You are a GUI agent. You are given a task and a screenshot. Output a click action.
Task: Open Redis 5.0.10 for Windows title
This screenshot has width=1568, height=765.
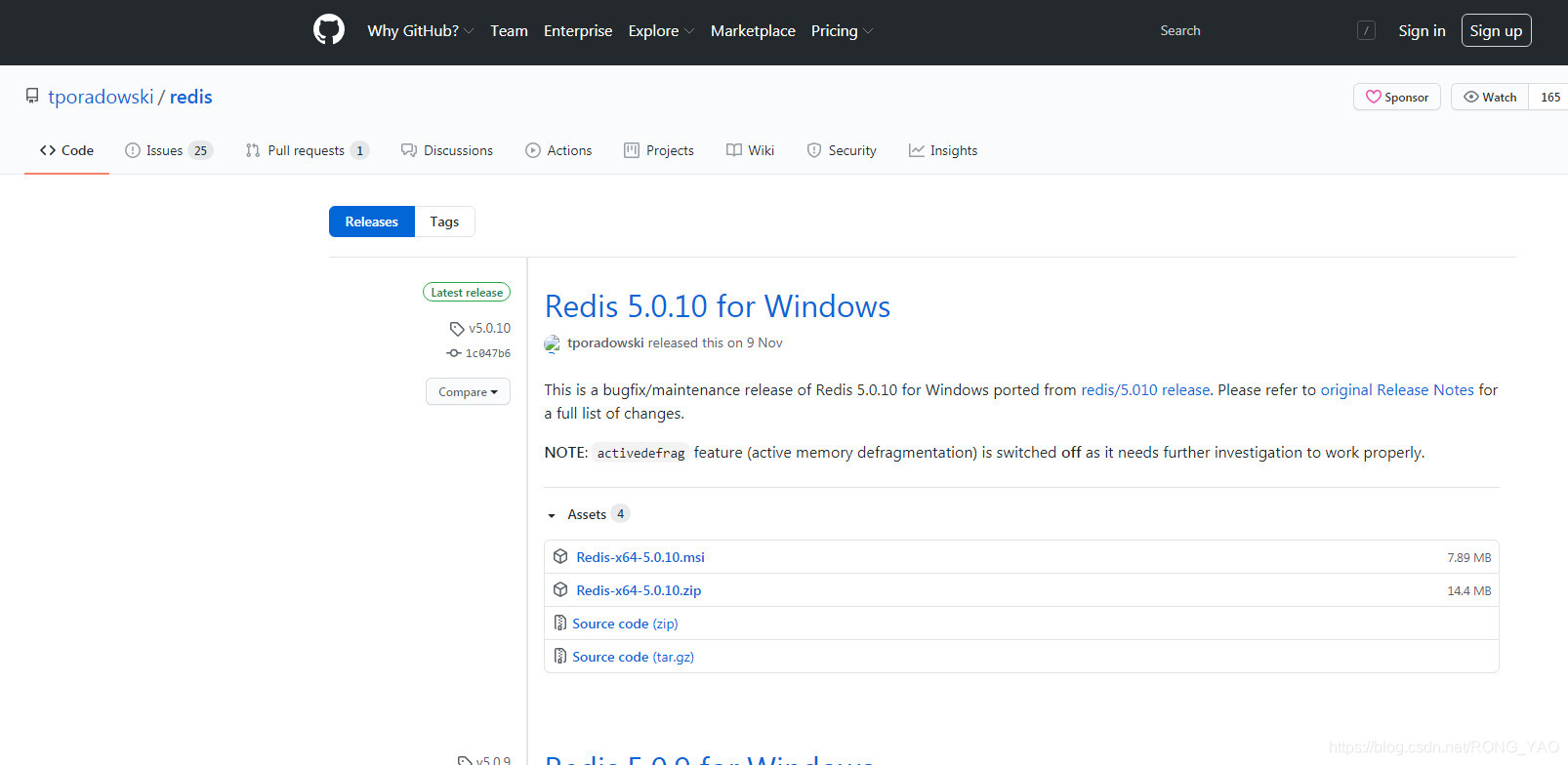[718, 306]
